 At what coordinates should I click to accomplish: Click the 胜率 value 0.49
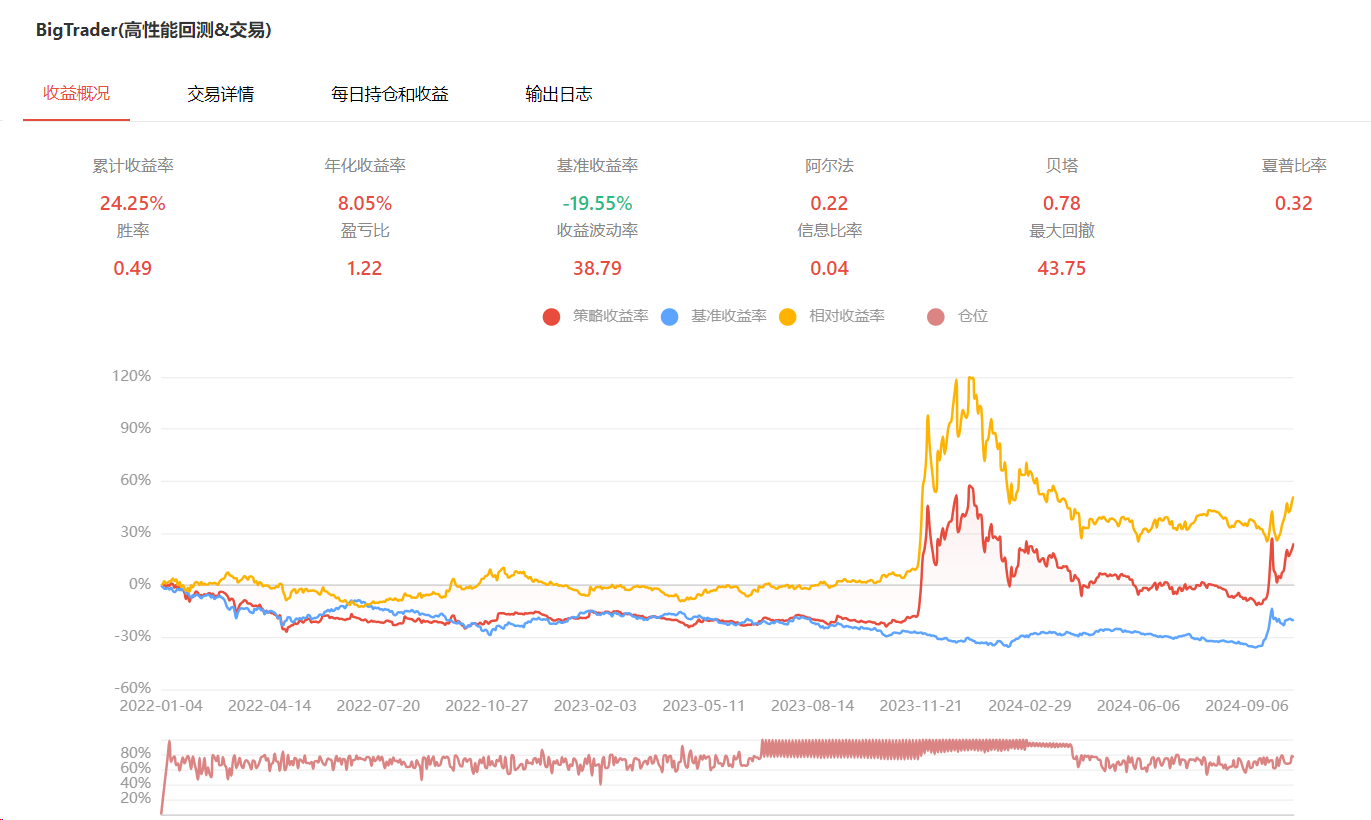[x=133, y=268]
